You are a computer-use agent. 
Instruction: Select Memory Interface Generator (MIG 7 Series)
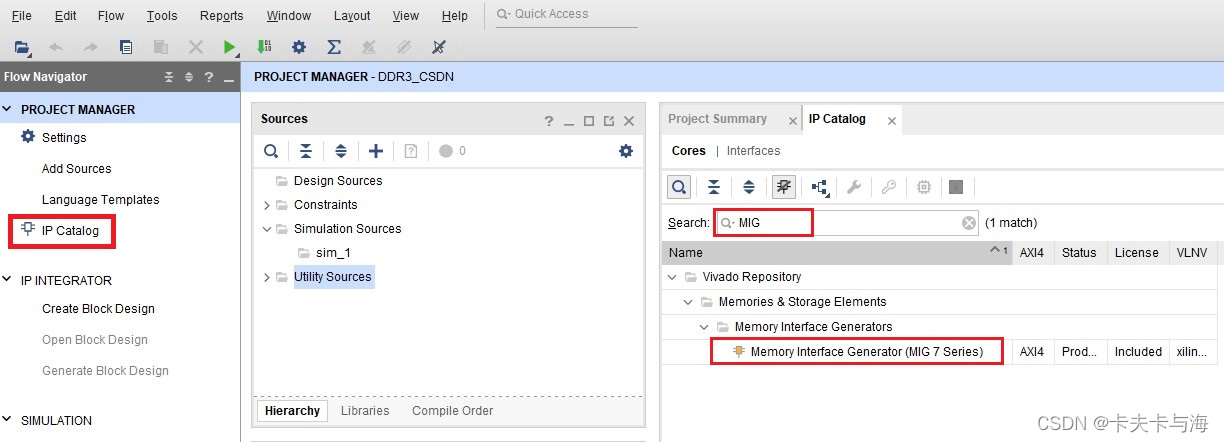[866, 352]
